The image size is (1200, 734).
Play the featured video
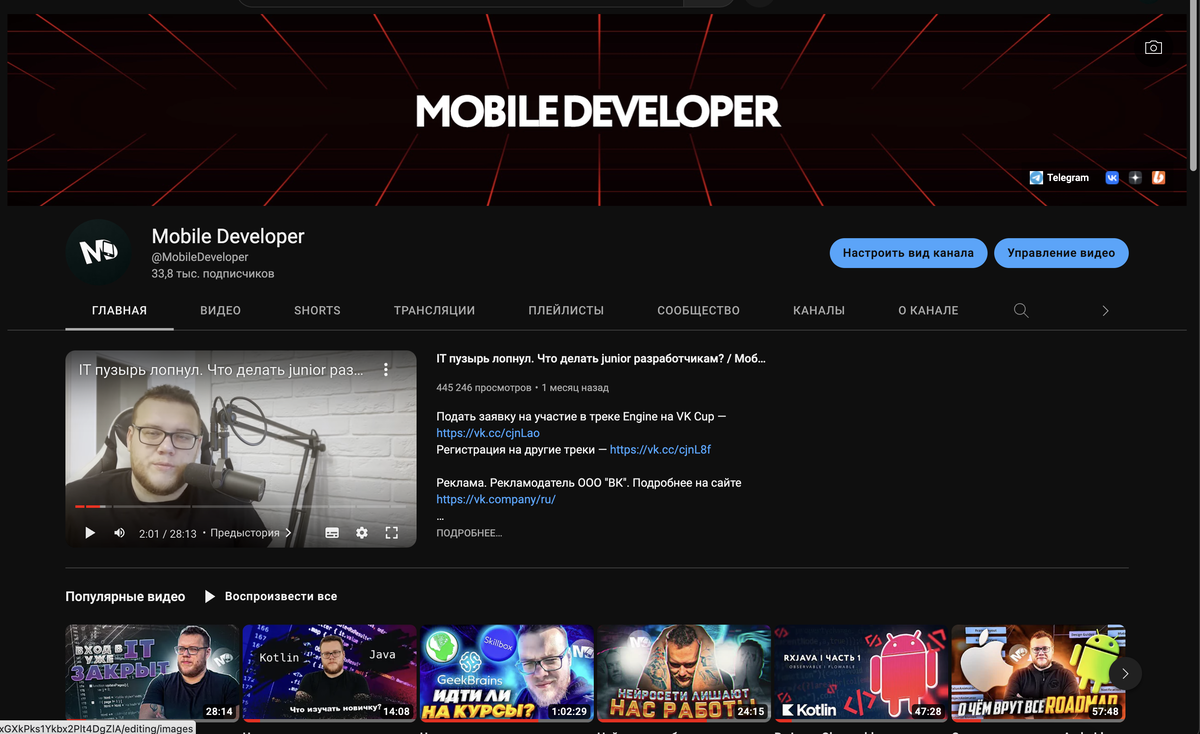tap(90, 533)
